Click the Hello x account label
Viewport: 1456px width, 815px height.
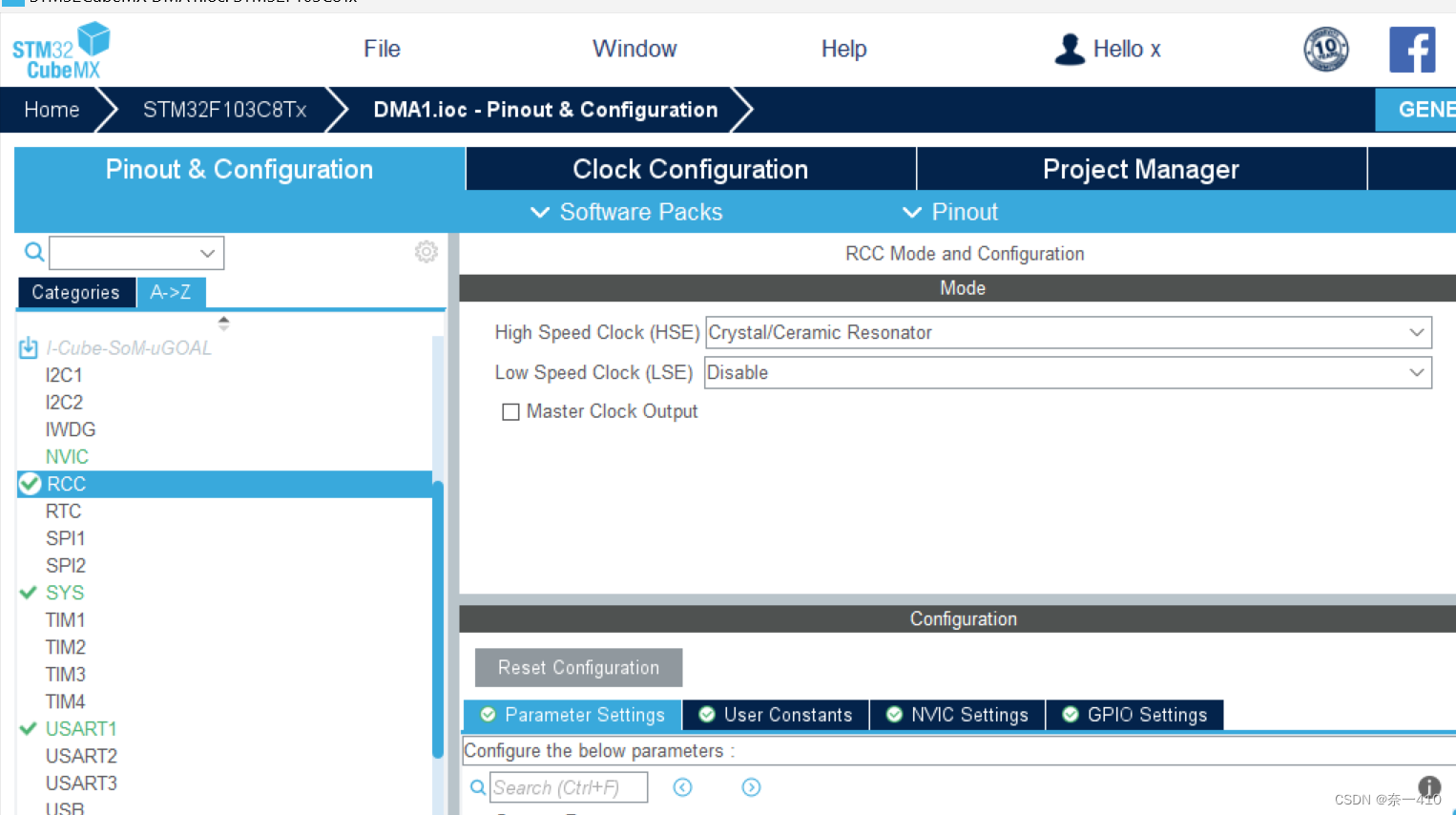1127,49
